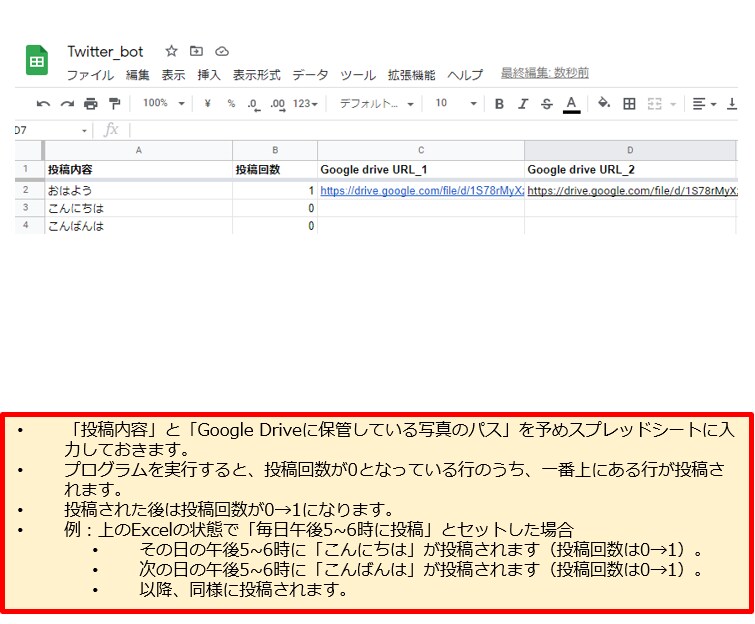The image size is (755, 624).
Task: Select the こんばんは cell
Action: tap(139, 225)
